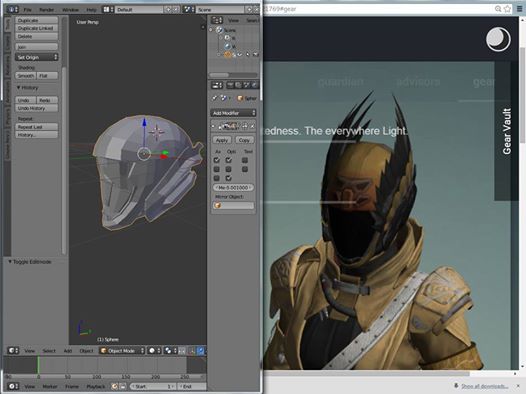Click the Undo History button
Image resolution: width=526 pixels, height=394 pixels.
pos(37,108)
